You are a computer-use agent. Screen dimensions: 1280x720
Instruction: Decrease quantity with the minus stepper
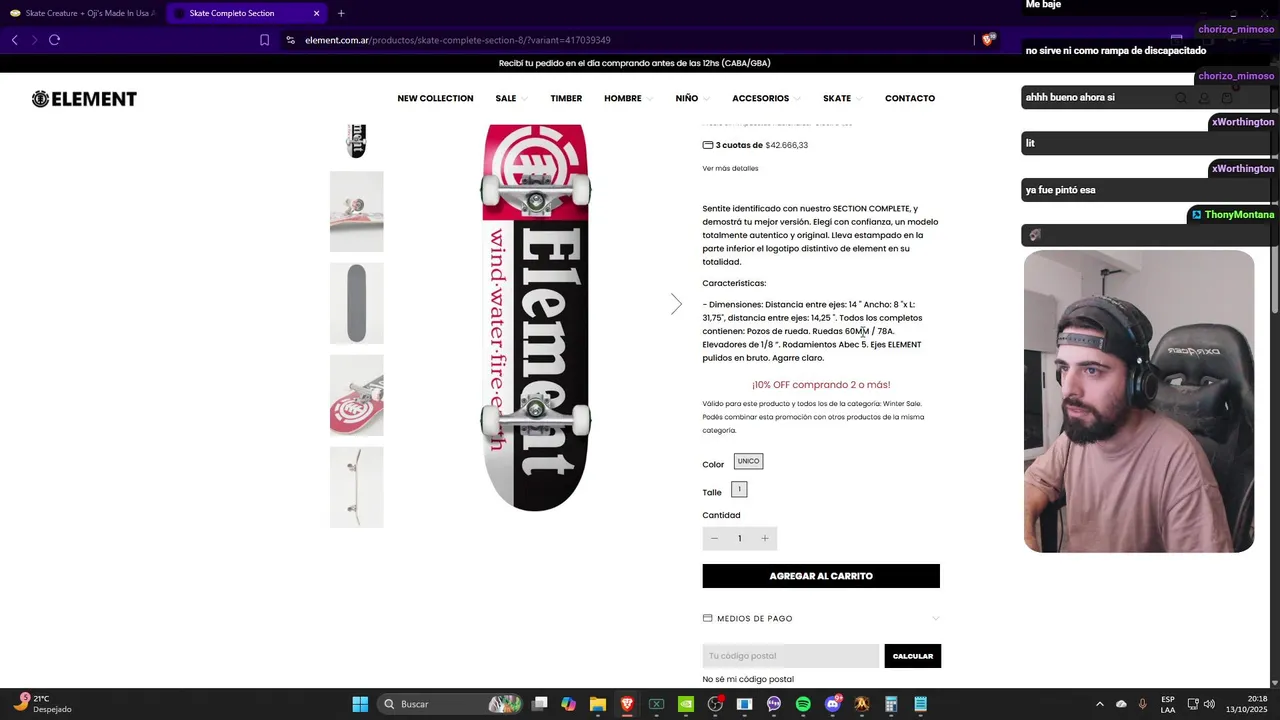point(714,539)
